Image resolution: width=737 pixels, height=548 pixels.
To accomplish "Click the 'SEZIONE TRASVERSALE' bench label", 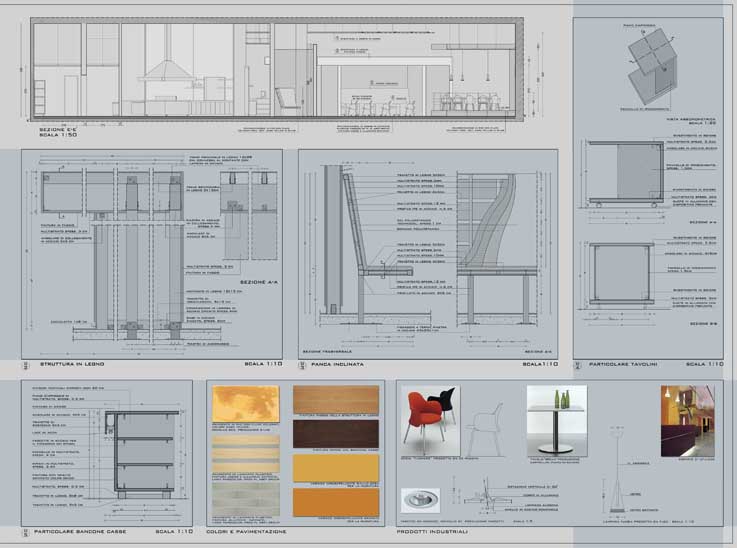I will click(327, 352).
